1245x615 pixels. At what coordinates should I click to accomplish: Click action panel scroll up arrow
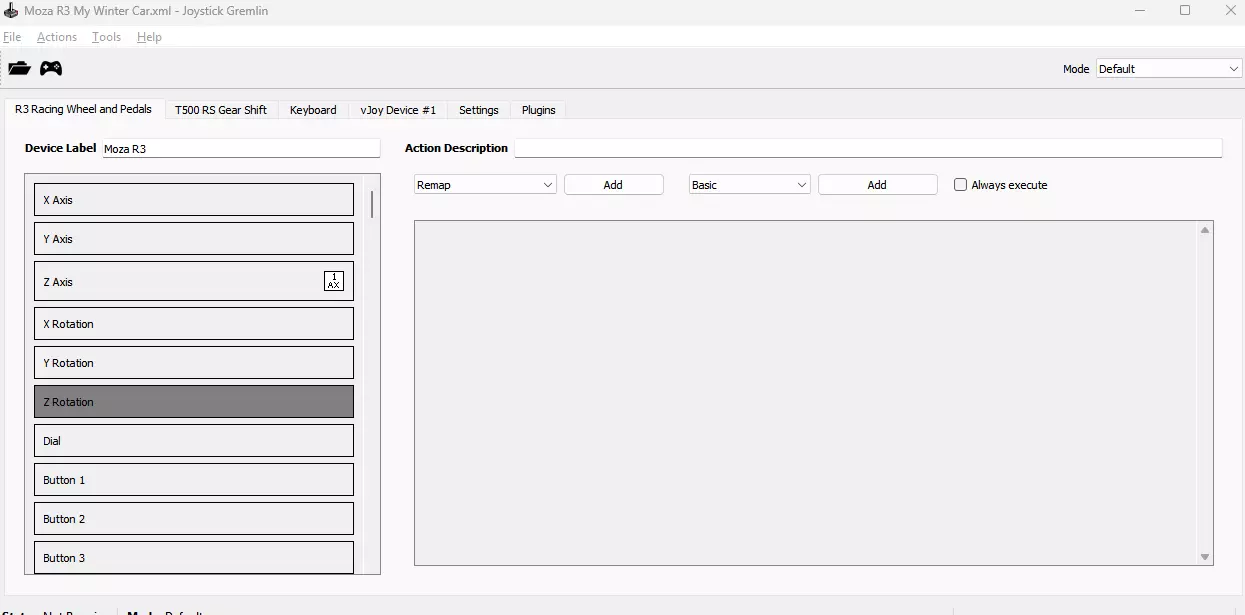click(x=1205, y=230)
